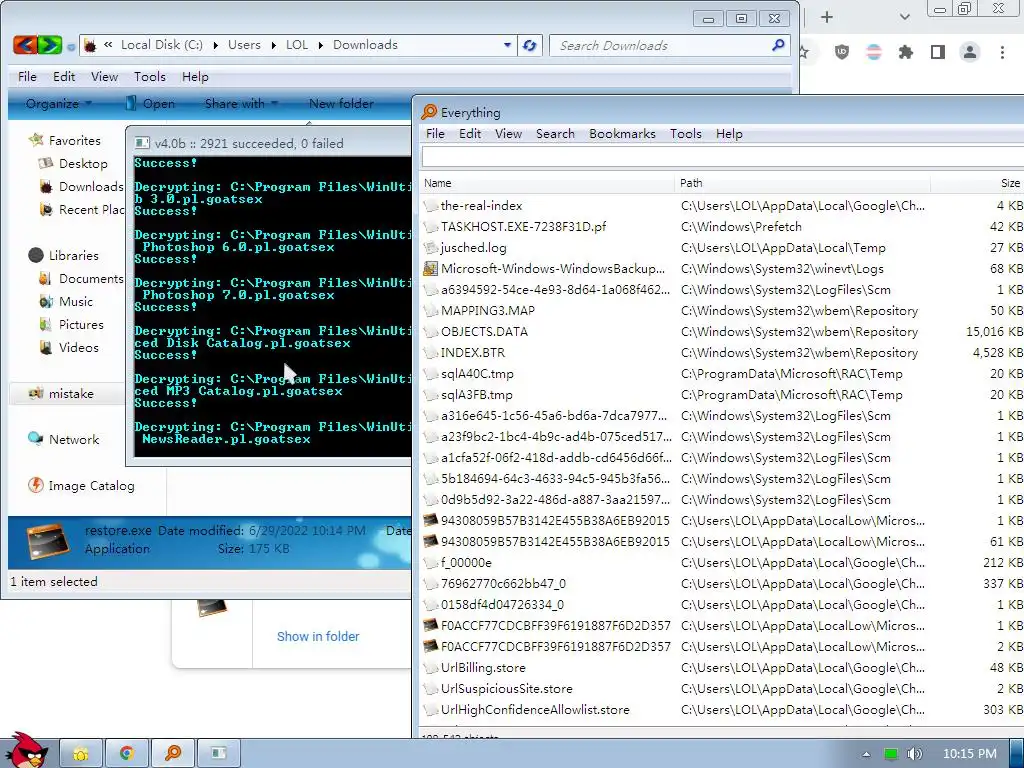Screen dimensions: 1024x768
Task: Sort Everything results by Name column
Action: click(x=548, y=184)
